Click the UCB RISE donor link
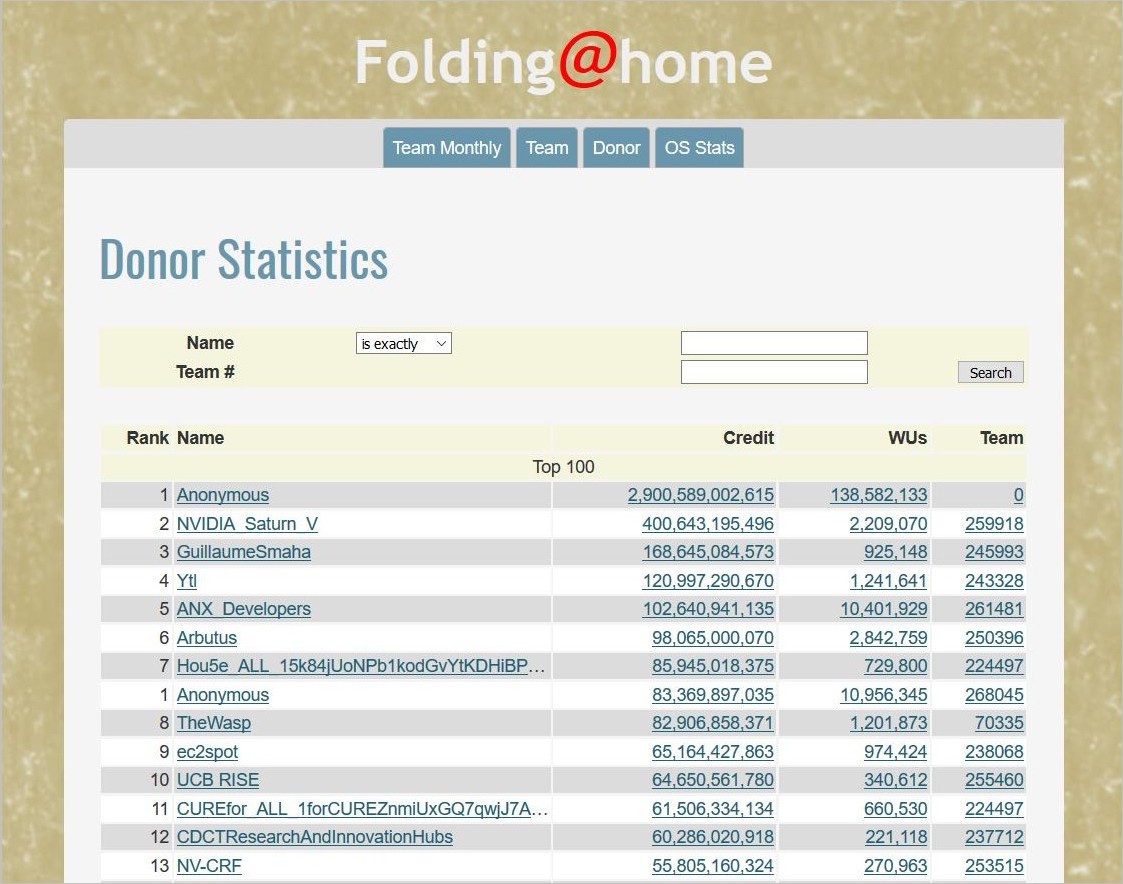 pyautogui.click(x=217, y=780)
